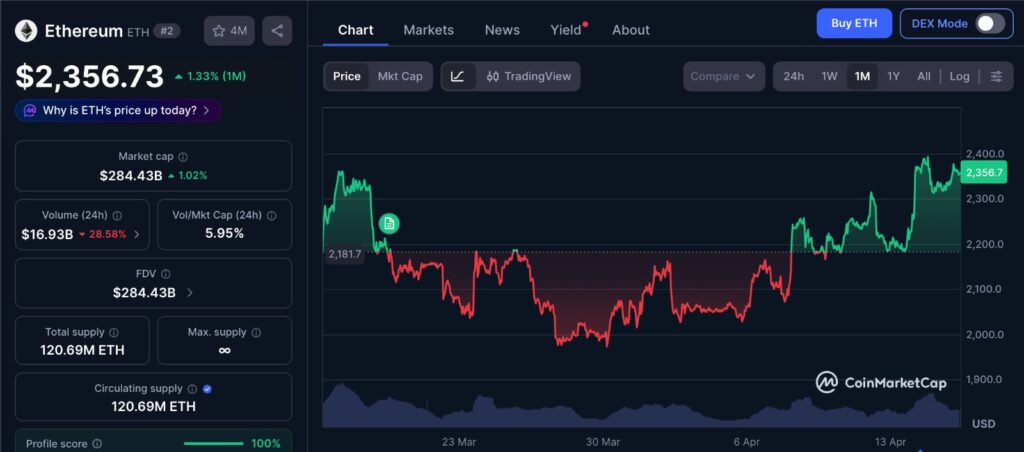Set chart range to 1M
Image resolution: width=1024 pixels, height=452 pixels.
[x=862, y=76]
